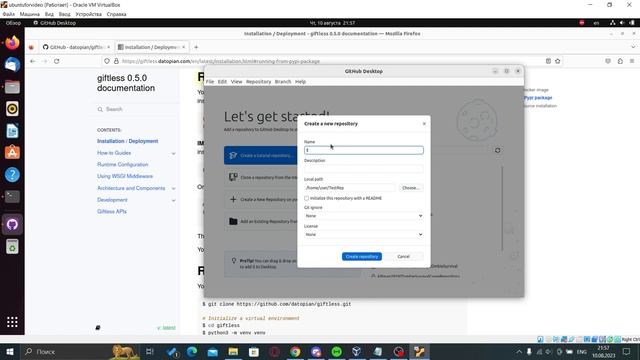Image resolution: width=640 pixels, height=360 pixels.
Task: Open Firefox reader view icon
Action: tap(548, 61)
